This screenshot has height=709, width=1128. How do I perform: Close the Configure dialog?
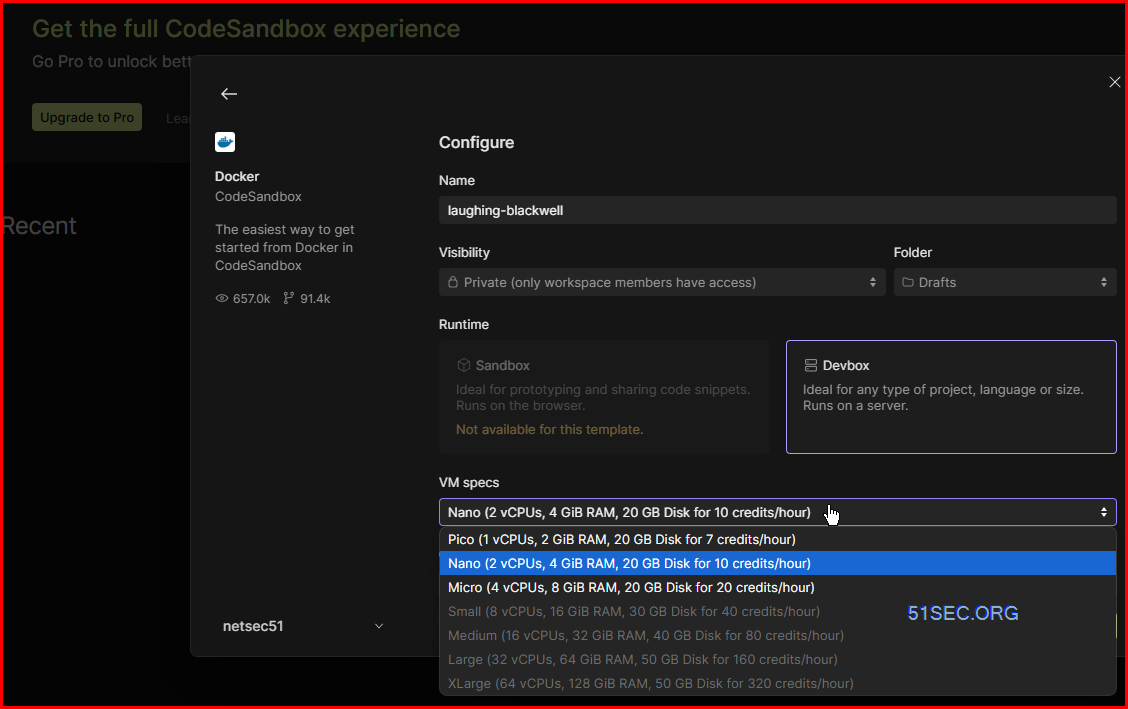tap(1114, 82)
